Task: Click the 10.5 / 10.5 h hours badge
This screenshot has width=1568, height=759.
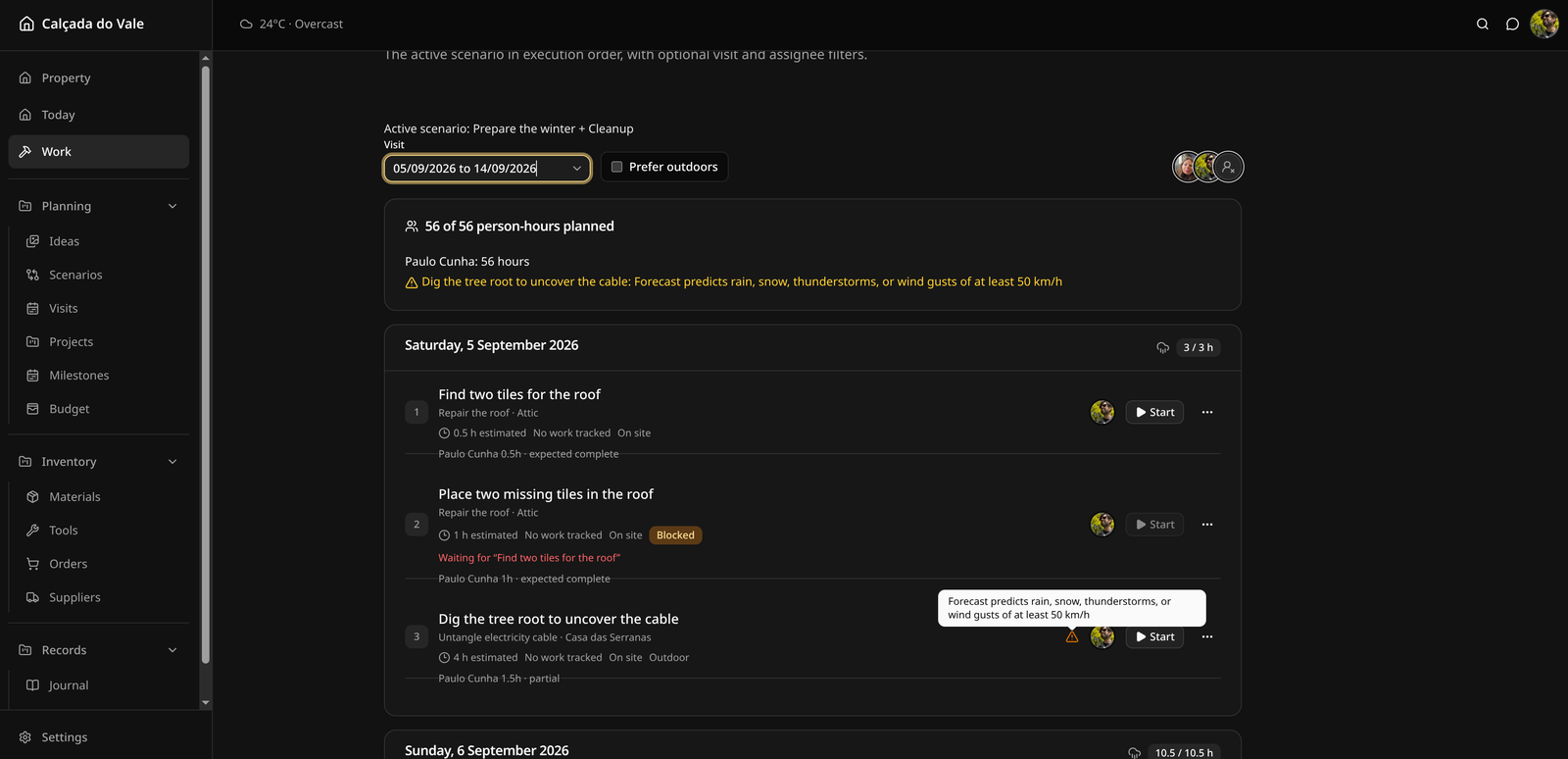Action: pyautogui.click(x=1184, y=752)
